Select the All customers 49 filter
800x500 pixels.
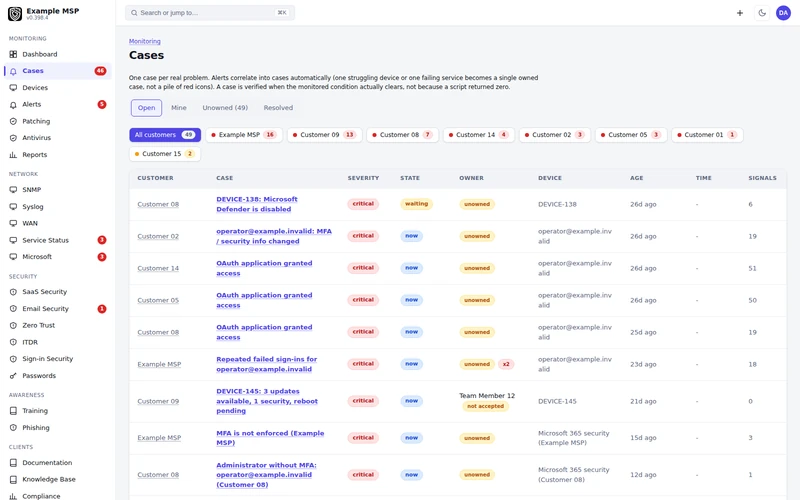165,135
